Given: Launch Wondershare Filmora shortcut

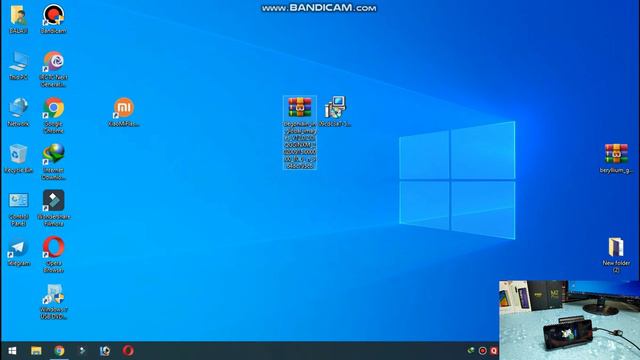Looking at the screenshot, I should [53, 208].
